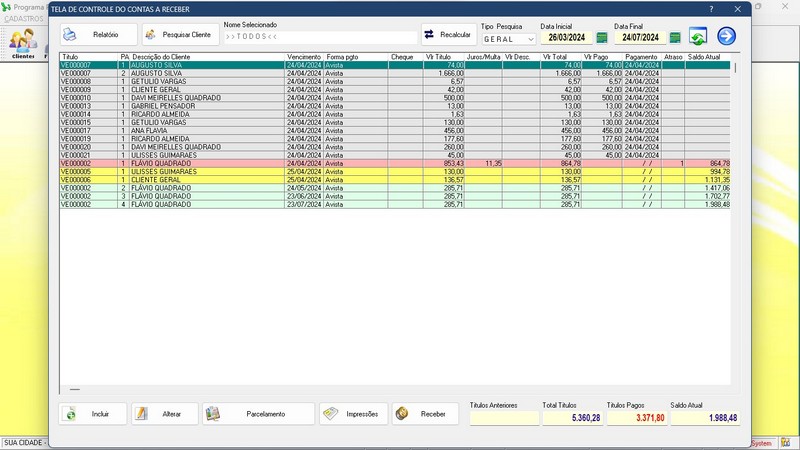Click the Vencimento column header
The image size is (800, 450).
pos(304,57)
